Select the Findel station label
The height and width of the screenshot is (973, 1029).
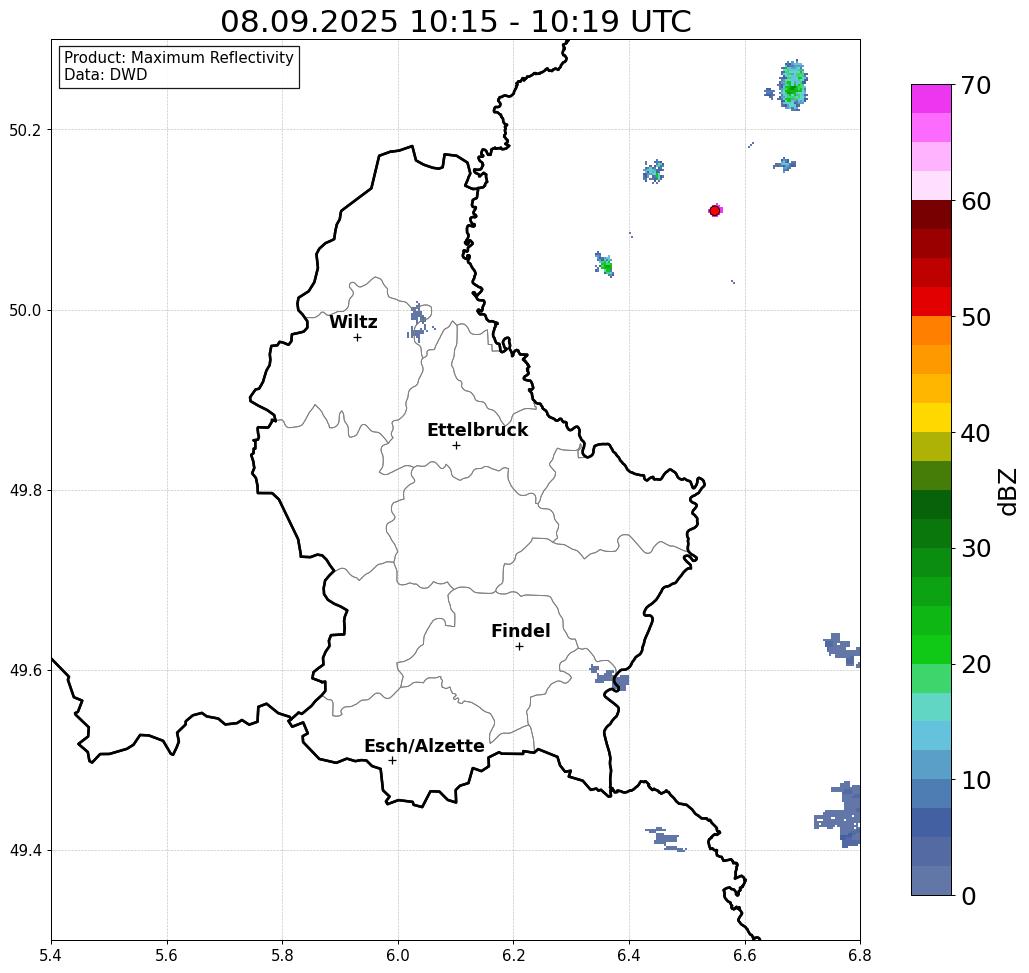[x=520, y=631]
